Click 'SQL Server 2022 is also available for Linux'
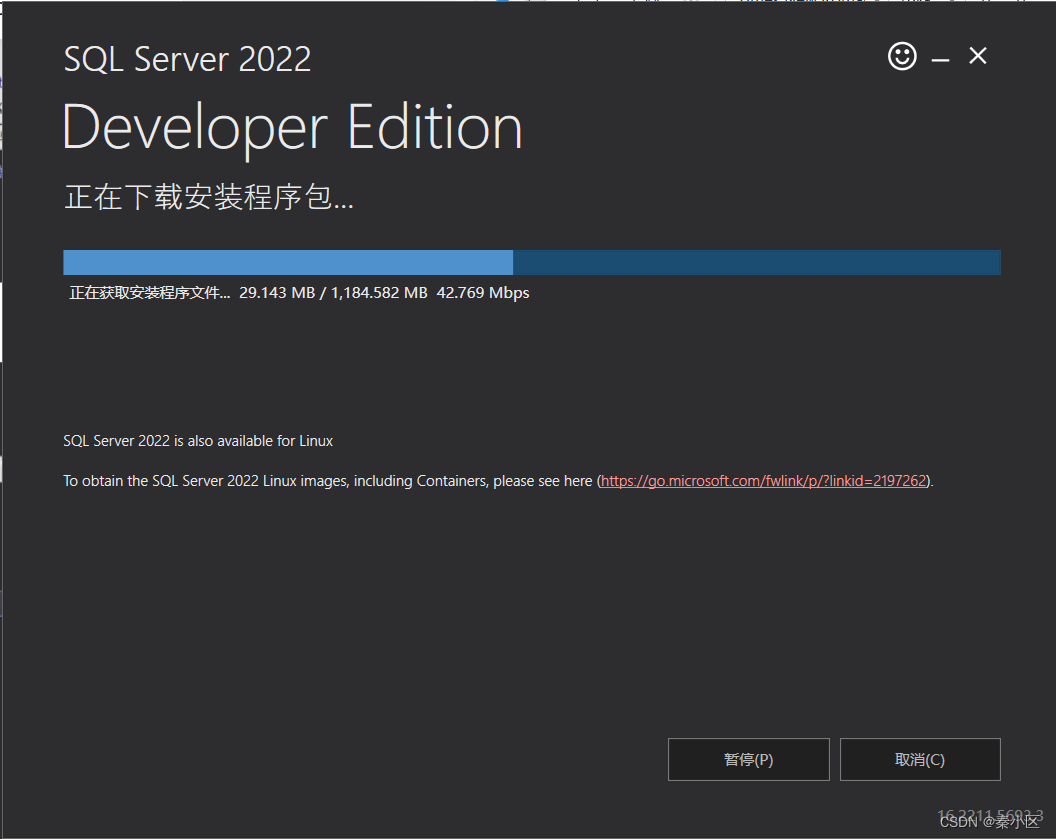The width and height of the screenshot is (1056, 839). coord(198,441)
